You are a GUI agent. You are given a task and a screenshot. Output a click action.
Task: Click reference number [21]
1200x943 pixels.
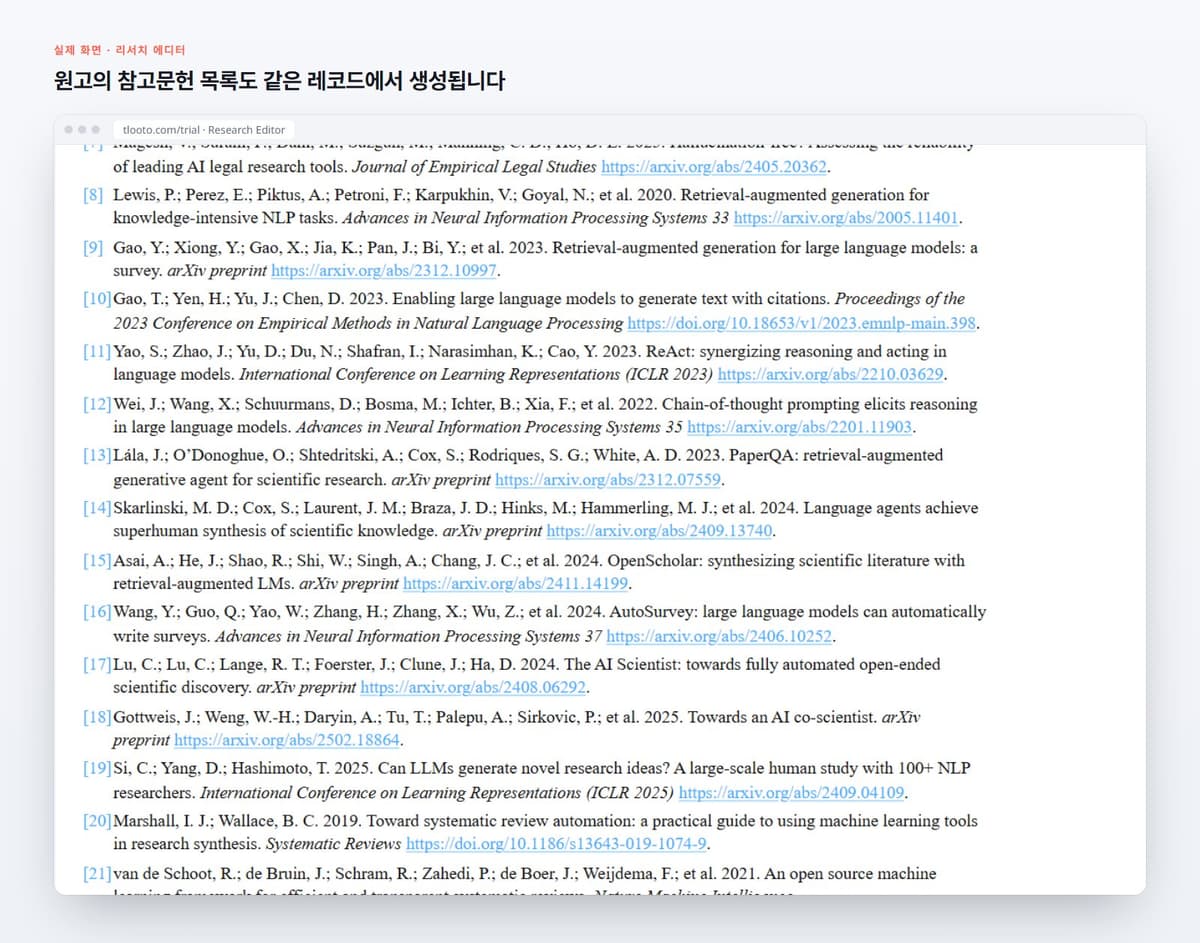point(97,874)
